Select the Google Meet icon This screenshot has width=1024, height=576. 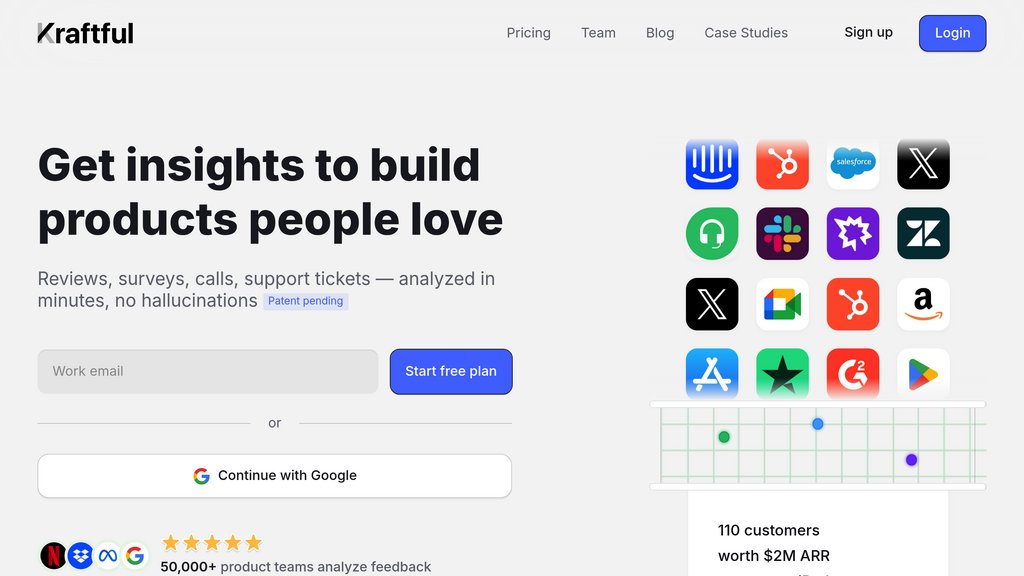point(782,304)
